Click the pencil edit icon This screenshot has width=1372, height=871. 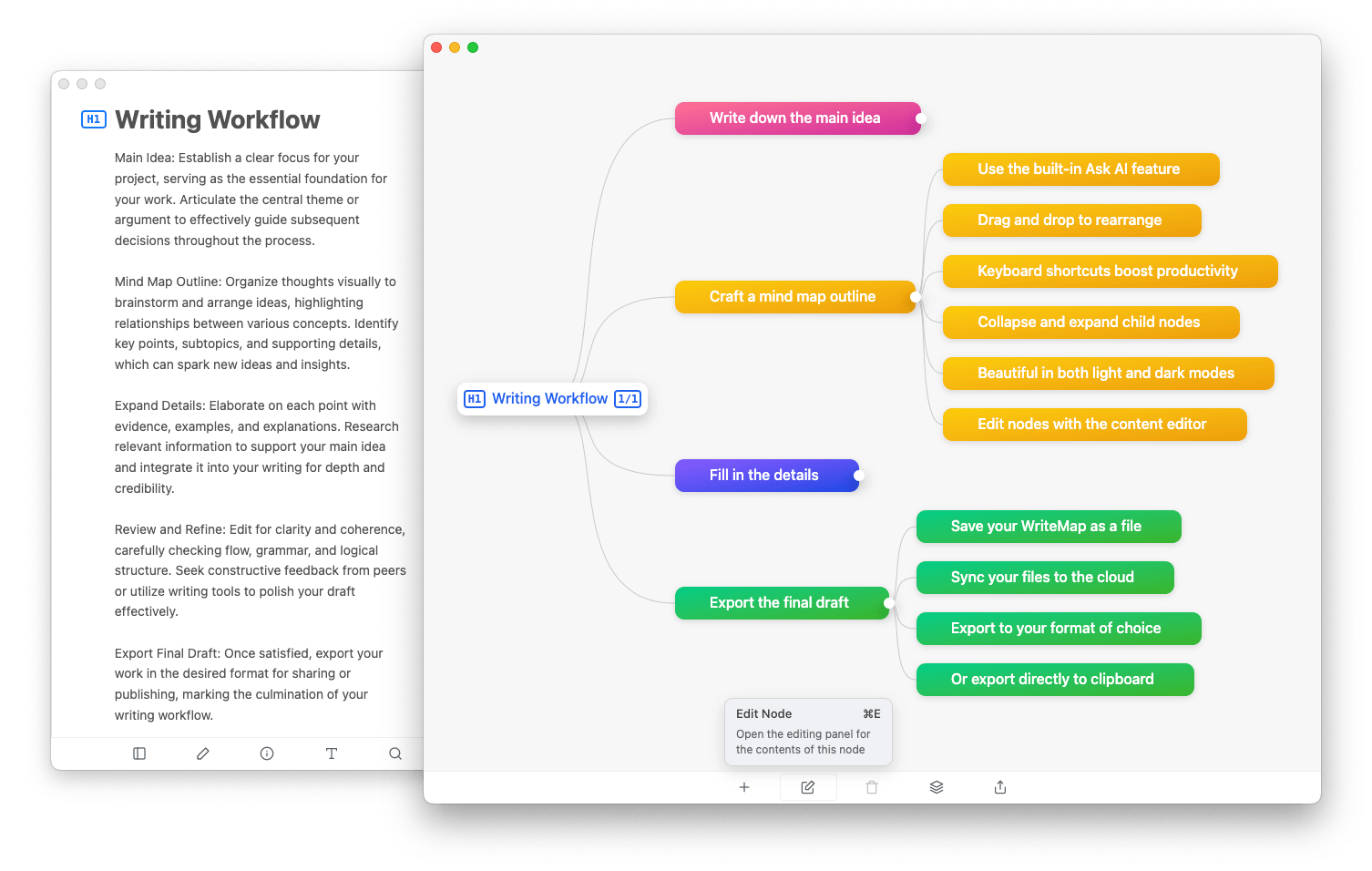point(203,753)
